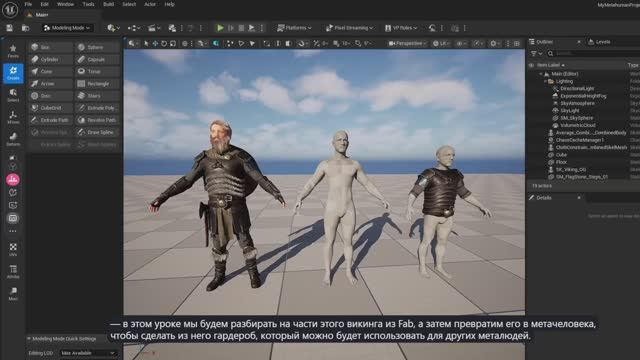
Task: Open the UVs tool category
Action: click(13, 250)
